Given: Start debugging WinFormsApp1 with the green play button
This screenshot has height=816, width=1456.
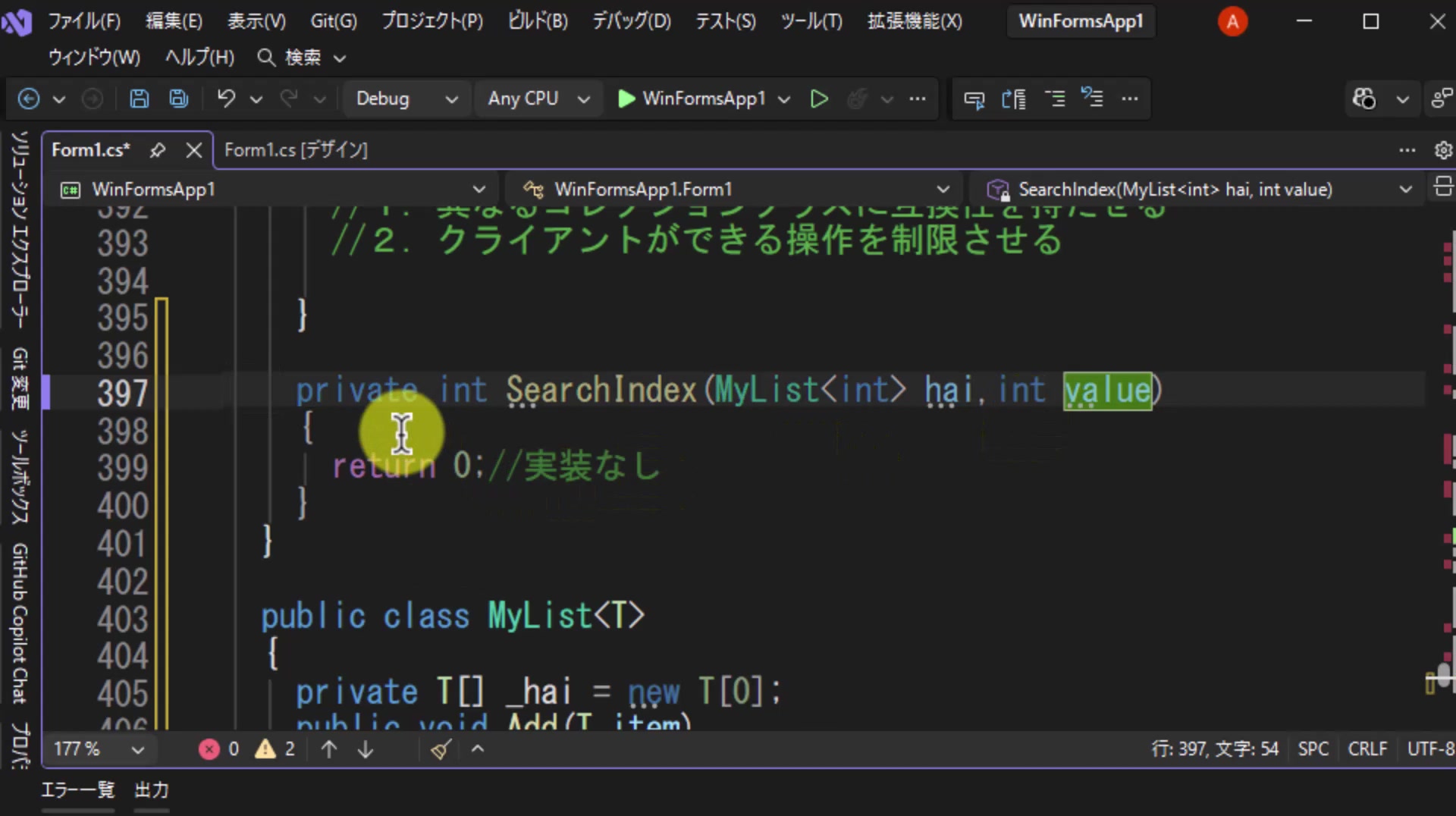Looking at the screenshot, I should point(692,99).
